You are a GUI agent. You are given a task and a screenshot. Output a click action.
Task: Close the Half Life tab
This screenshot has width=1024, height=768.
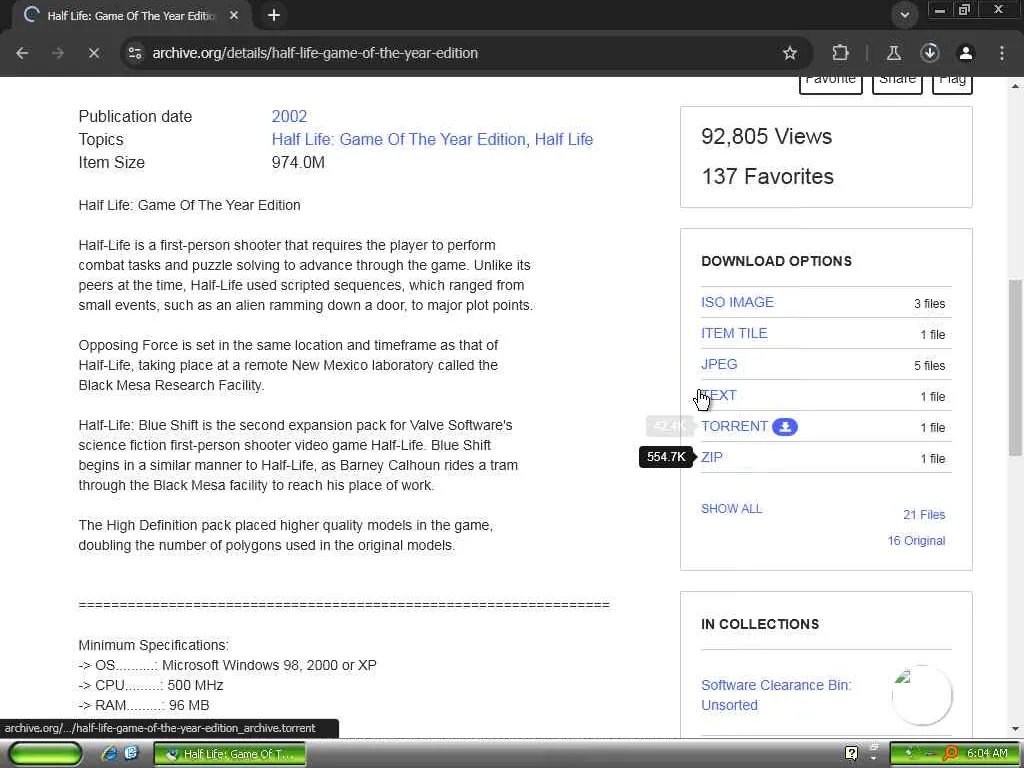click(234, 15)
